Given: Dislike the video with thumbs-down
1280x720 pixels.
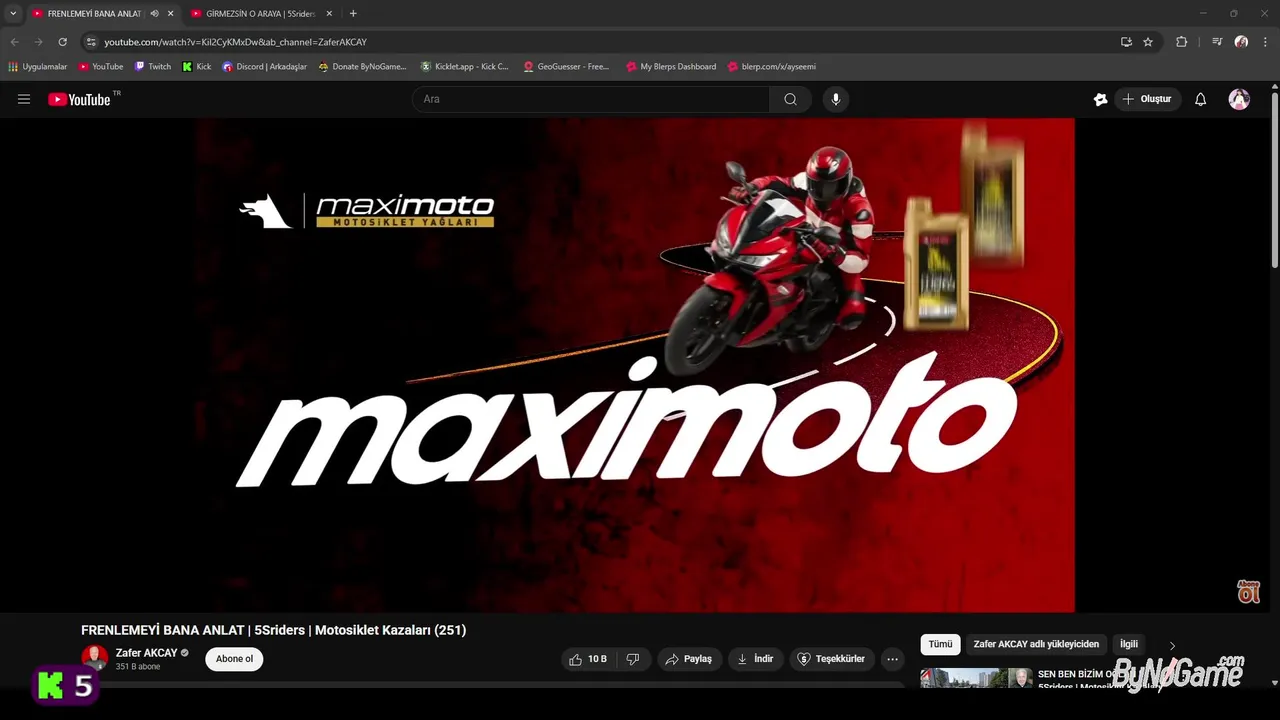Looking at the screenshot, I should click(x=633, y=659).
